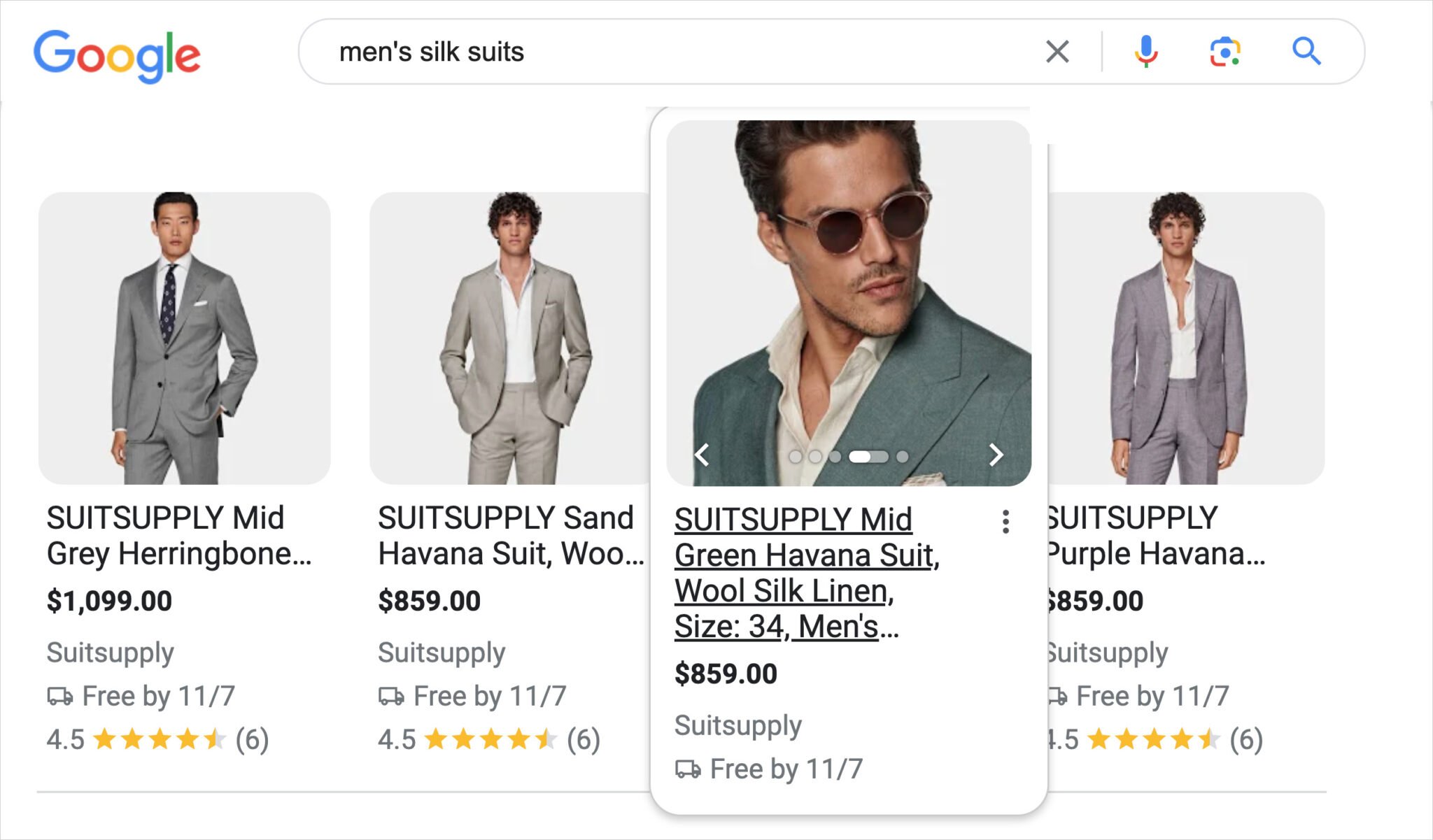Screen dimensions: 1433x840
Task: Open "SUITSUPPLY Mid Green Havana Suit" link
Action: tap(807, 573)
